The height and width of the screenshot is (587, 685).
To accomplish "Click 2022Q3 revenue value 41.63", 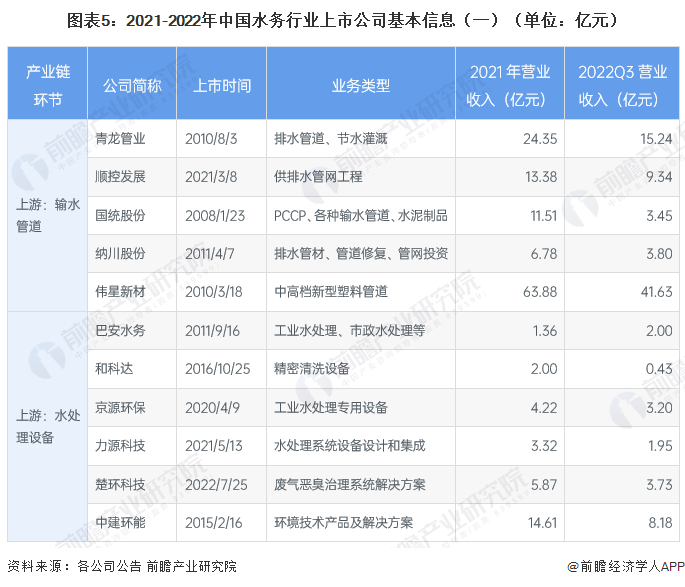I will pyautogui.click(x=656, y=292).
